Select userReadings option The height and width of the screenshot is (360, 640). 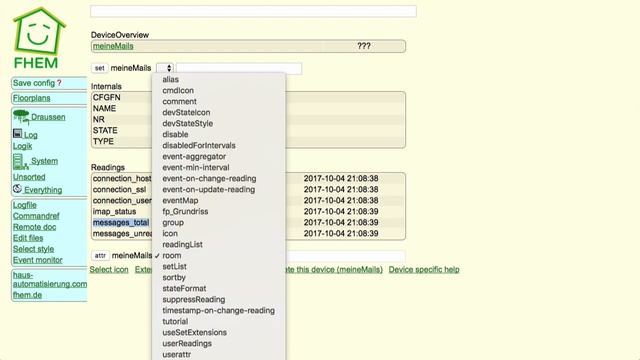click(187, 344)
